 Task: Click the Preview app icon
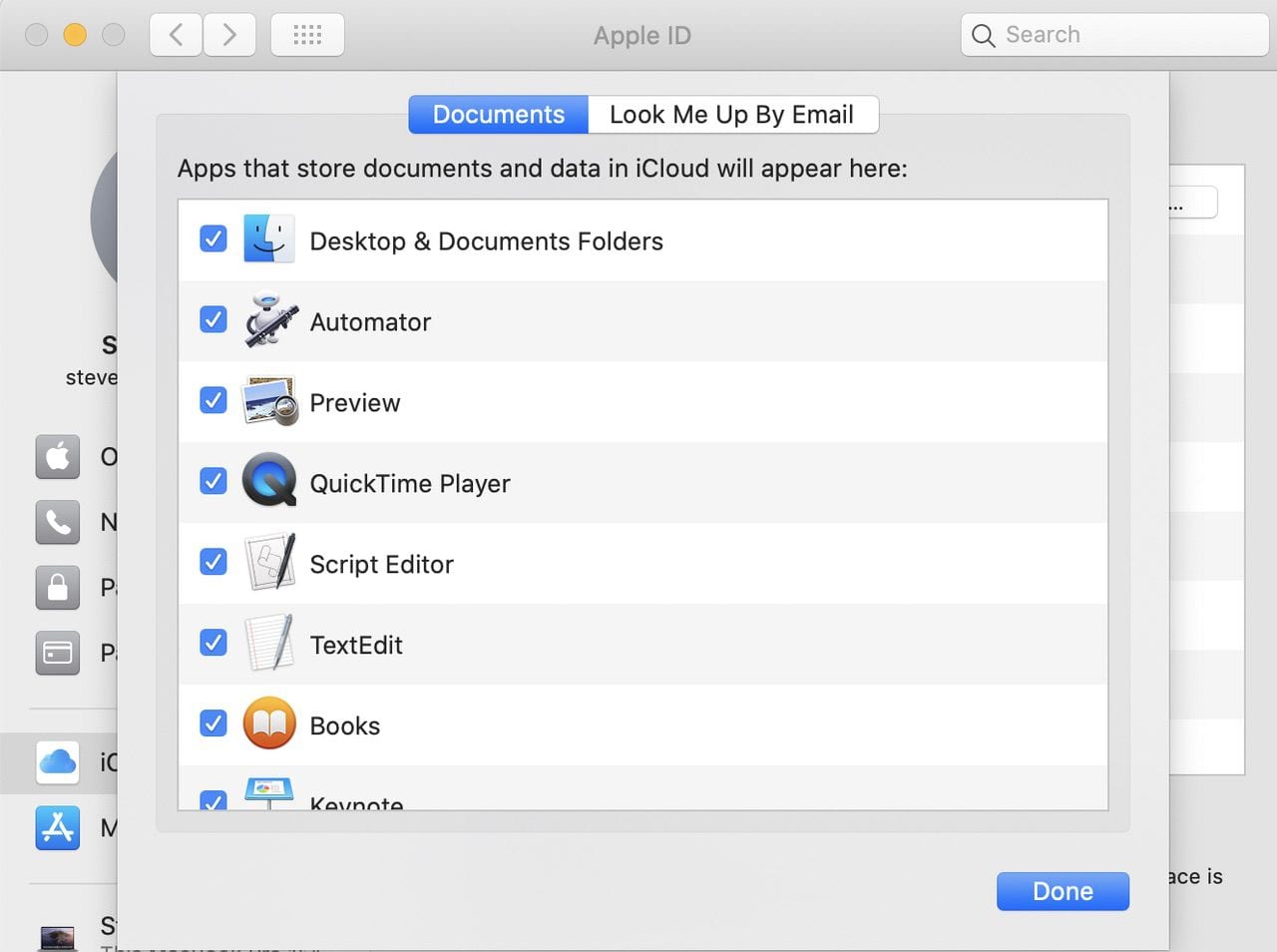(x=269, y=402)
